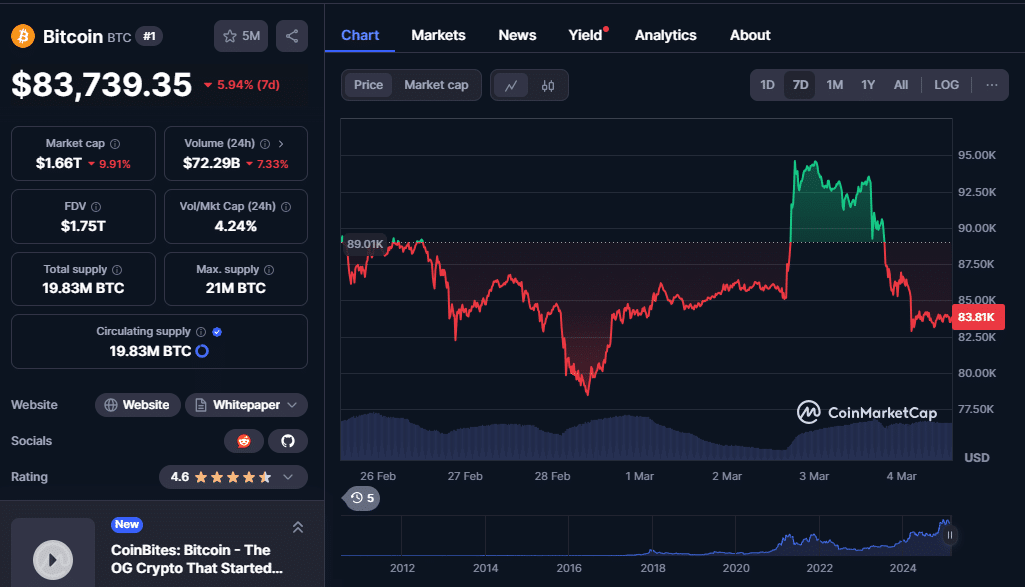Open CoinBites: Bitcoin article title
The image size is (1025, 587).
(197, 559)
